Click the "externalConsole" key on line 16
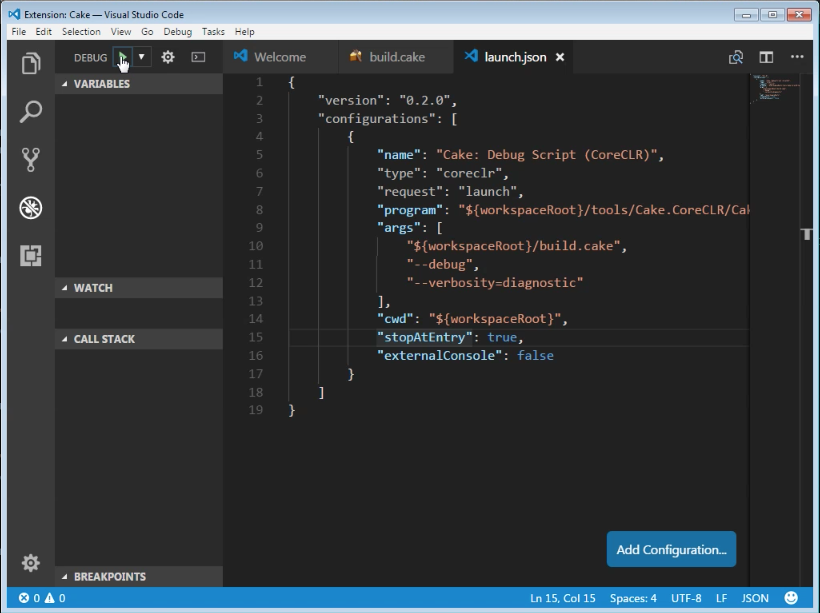Image resolution: width=820 pixels, height=613 pixels. (439, 356)
